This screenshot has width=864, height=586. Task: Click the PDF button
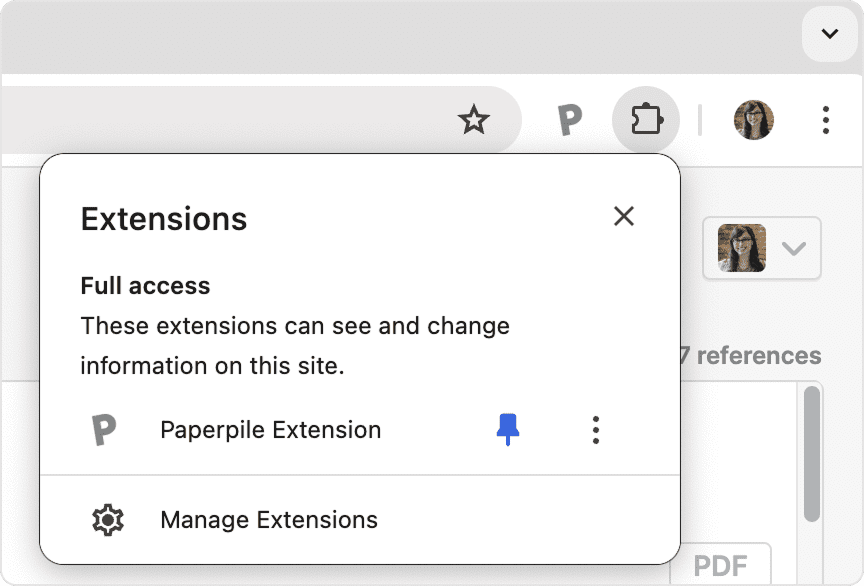click(x=720, y=565)
